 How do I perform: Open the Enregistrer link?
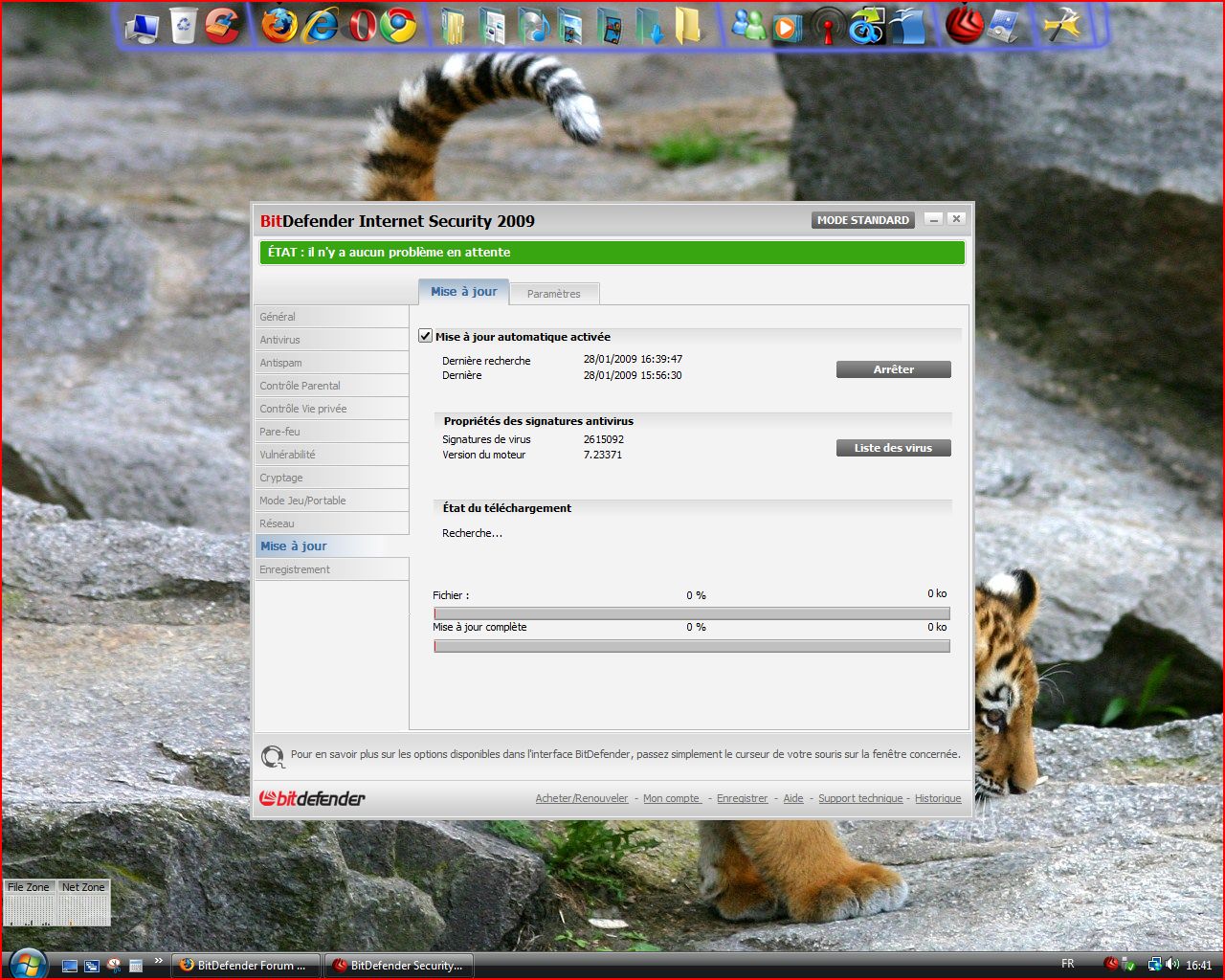(743, 798)
